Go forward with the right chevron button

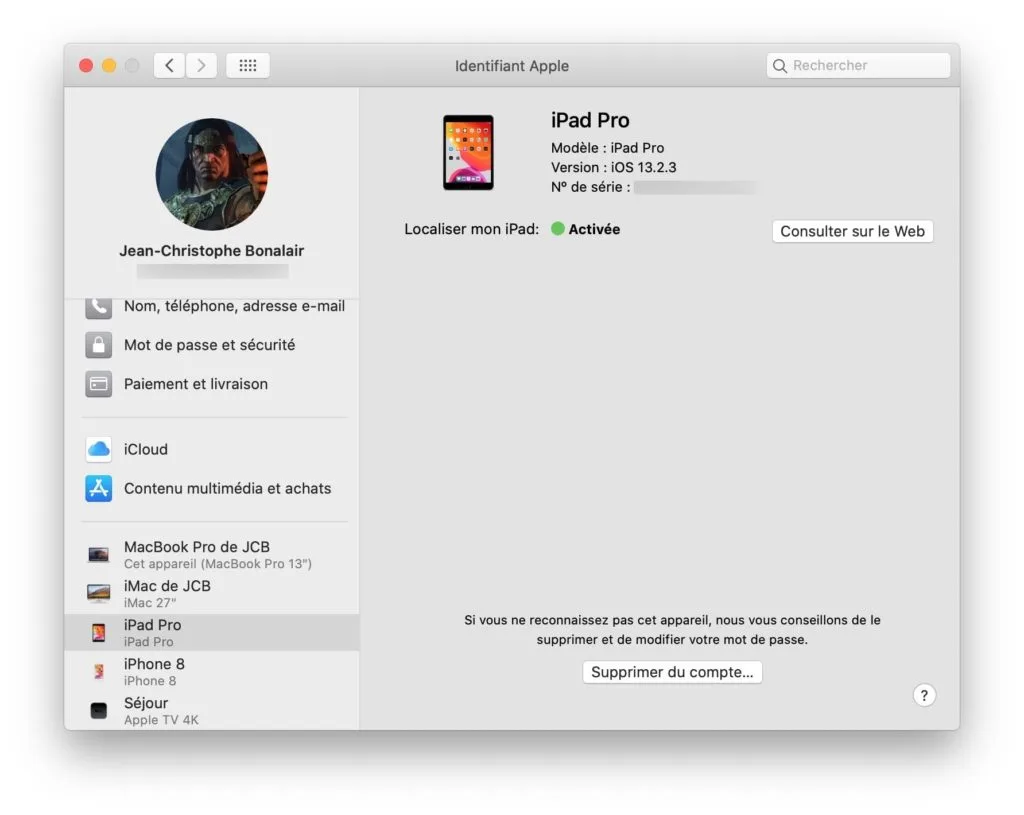201,65
